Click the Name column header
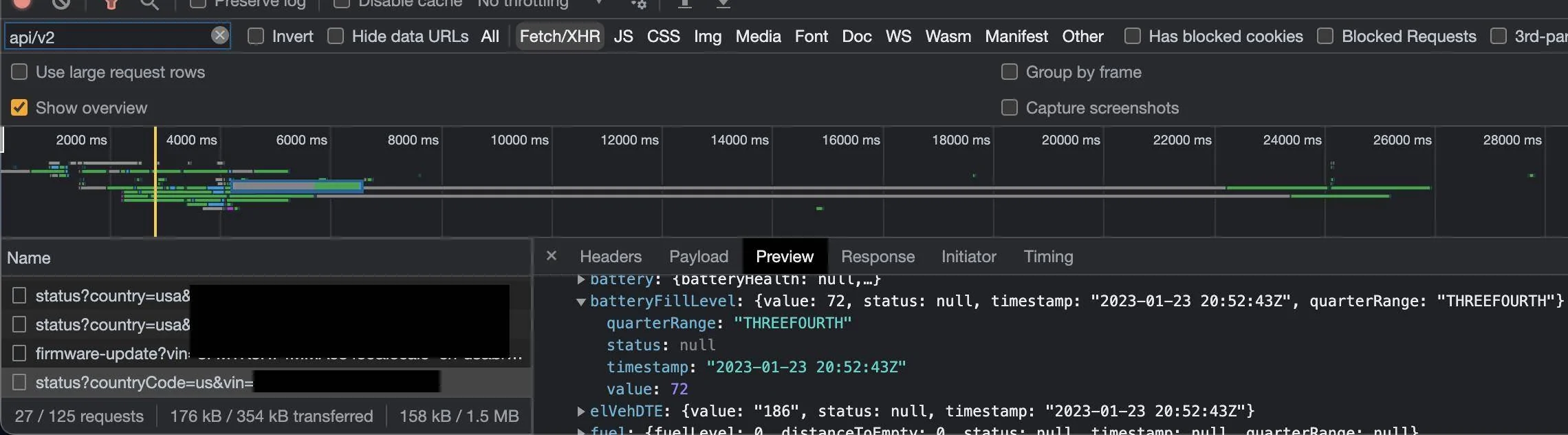The height and width of the screenshot is (435, 1568). pyautogui.click(x=266, y=258)
